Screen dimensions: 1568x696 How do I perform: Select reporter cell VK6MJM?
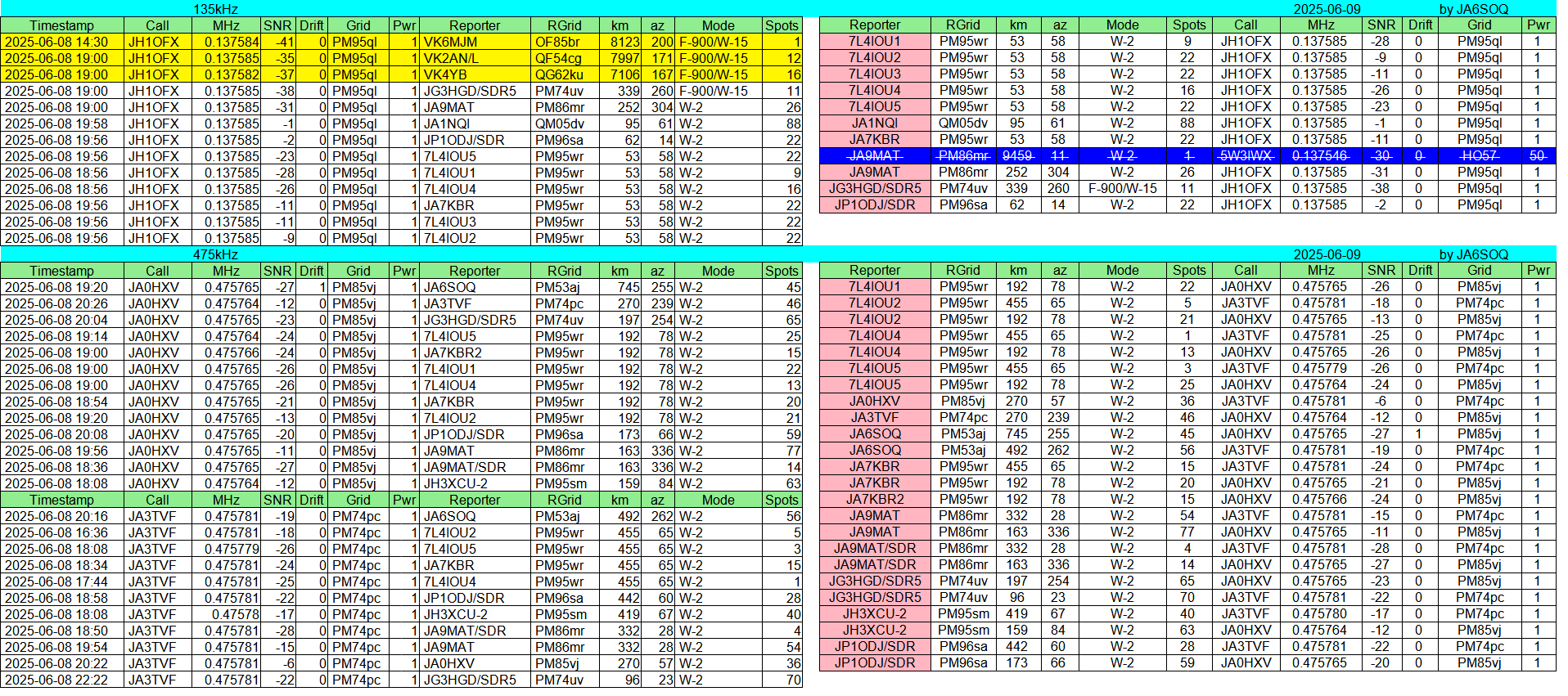[x=475, y=42]
